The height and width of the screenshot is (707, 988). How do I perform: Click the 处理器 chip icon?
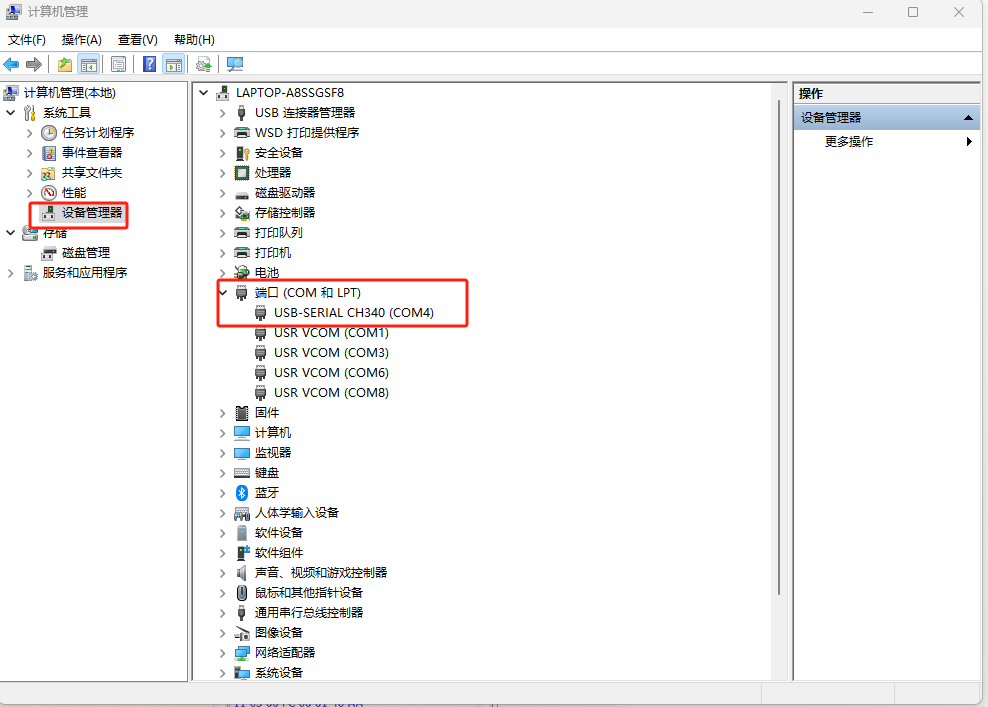[242, 173]
